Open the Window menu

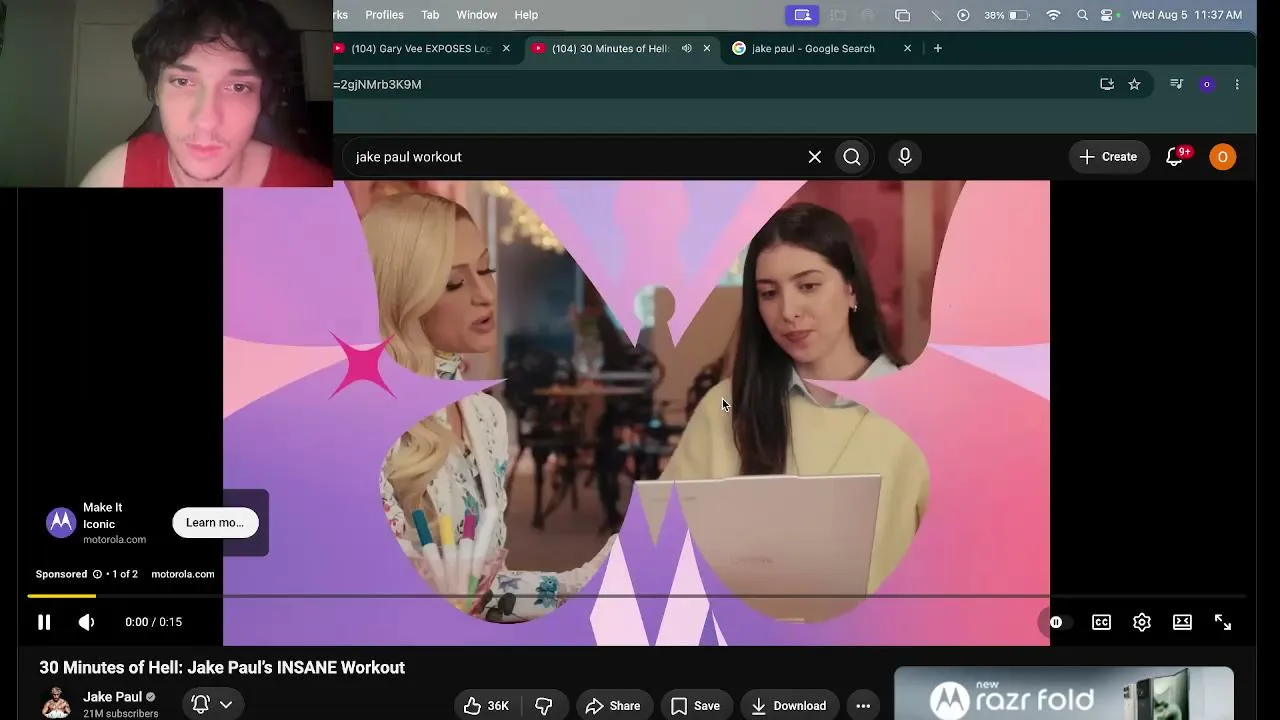(x=477, y=15)
